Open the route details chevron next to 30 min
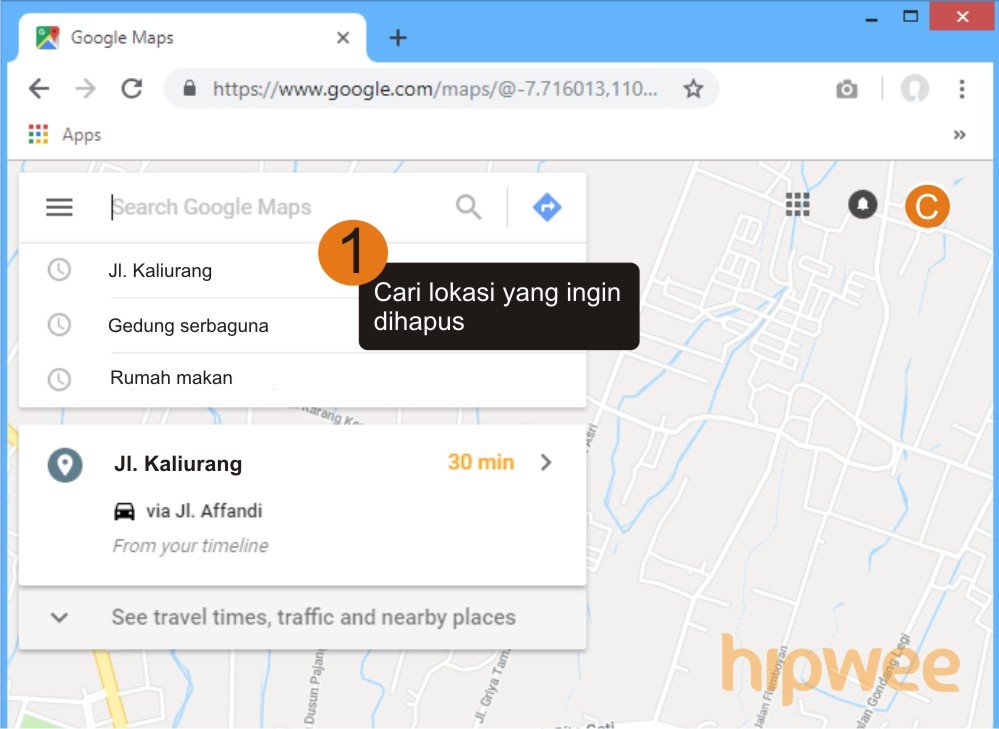 click(x=546, y=462)
